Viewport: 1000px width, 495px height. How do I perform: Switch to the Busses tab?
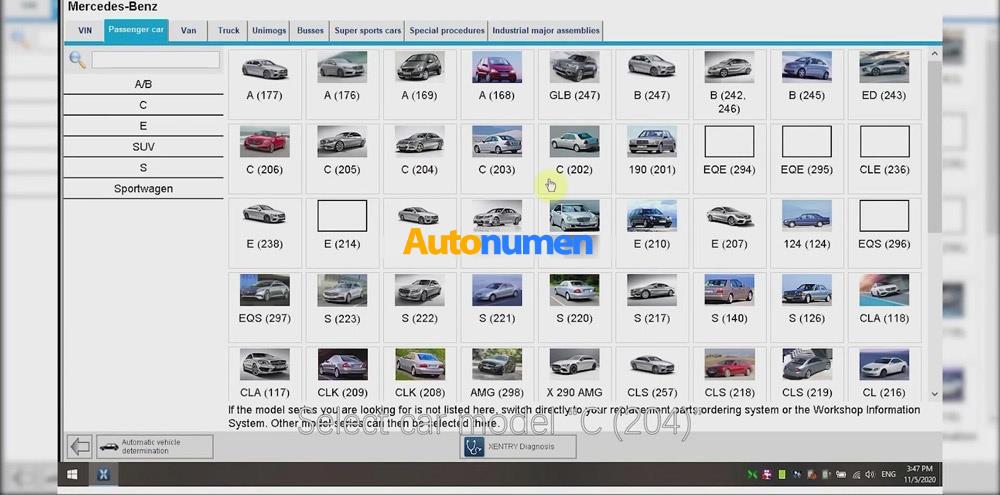coord(311,30)
